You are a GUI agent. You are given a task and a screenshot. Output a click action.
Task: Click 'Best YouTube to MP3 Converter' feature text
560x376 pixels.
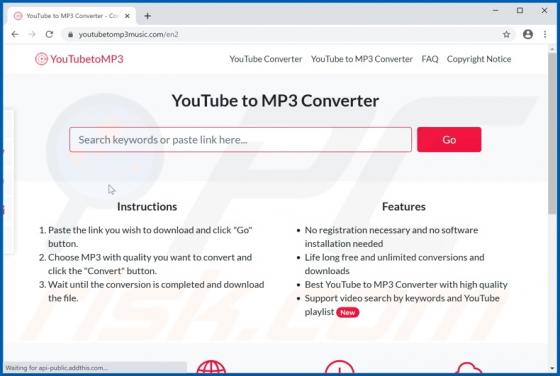click(406, 285)
